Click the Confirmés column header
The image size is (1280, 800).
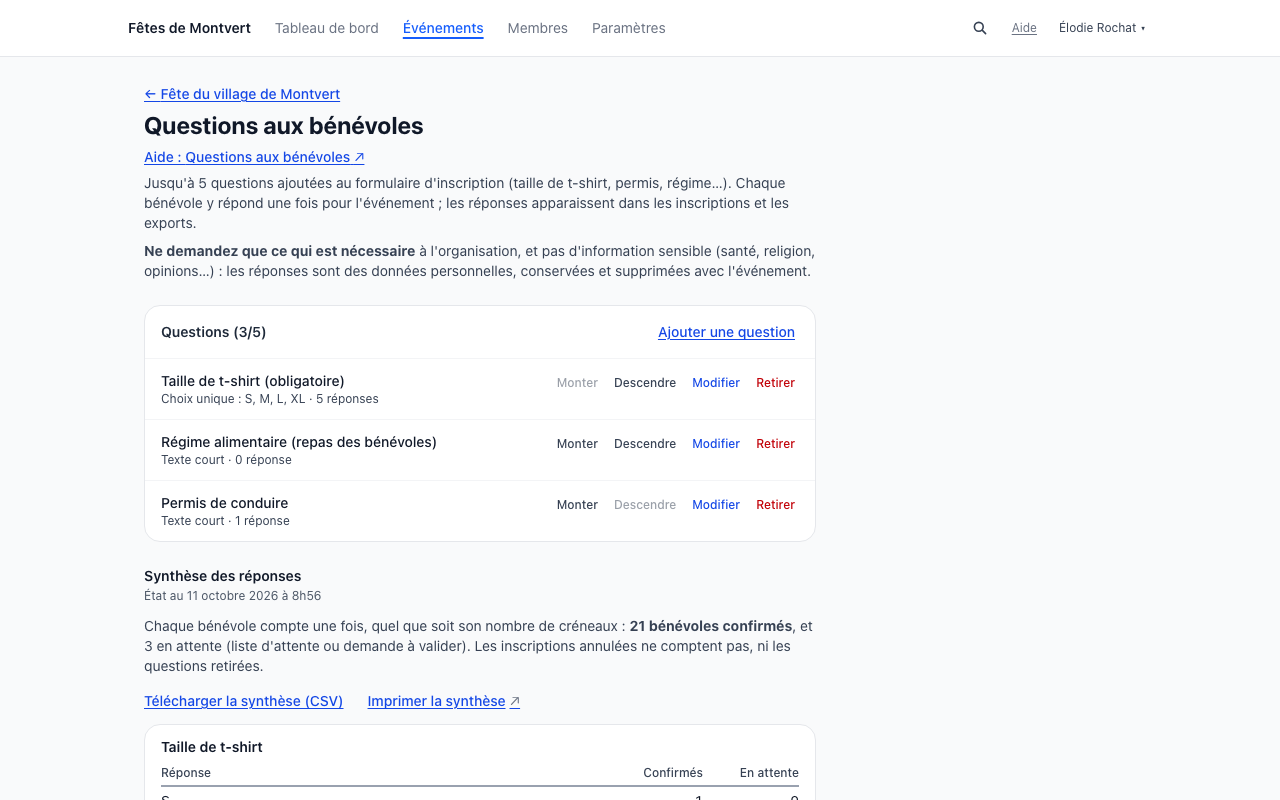(x=673, y=773)
